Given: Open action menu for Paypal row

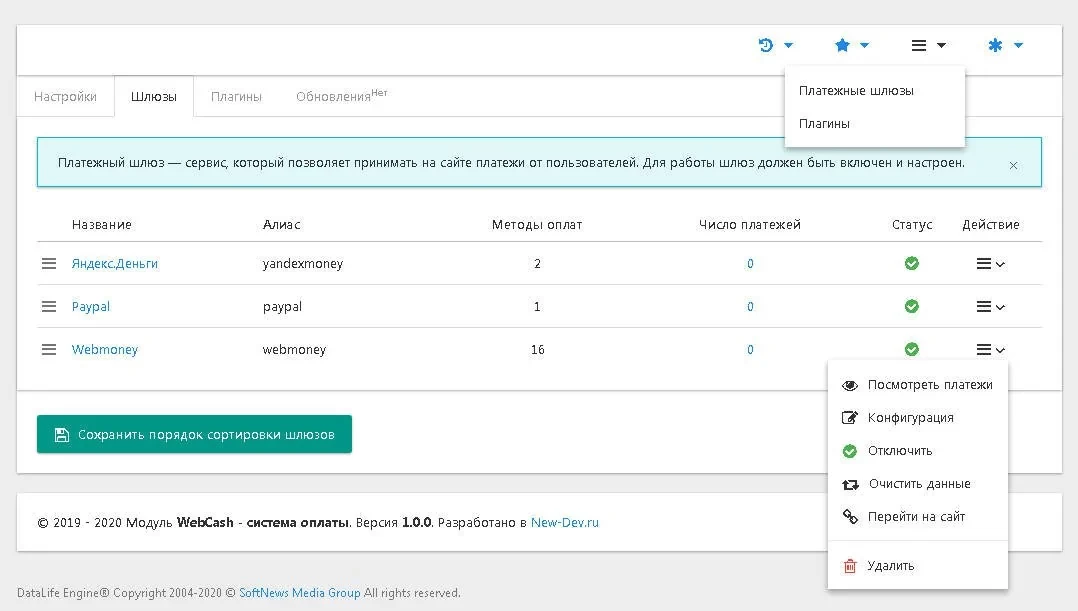Looking at the screenshot, I should tap(991, 307).
